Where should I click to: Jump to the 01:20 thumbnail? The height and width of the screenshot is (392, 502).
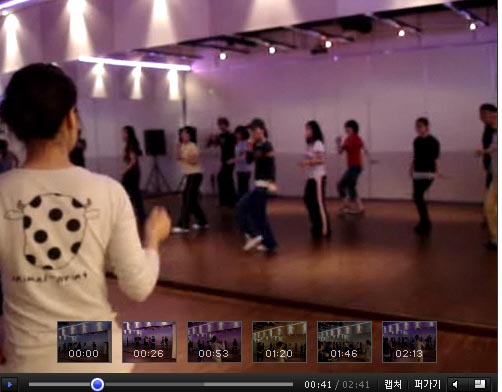click(279, 342)
